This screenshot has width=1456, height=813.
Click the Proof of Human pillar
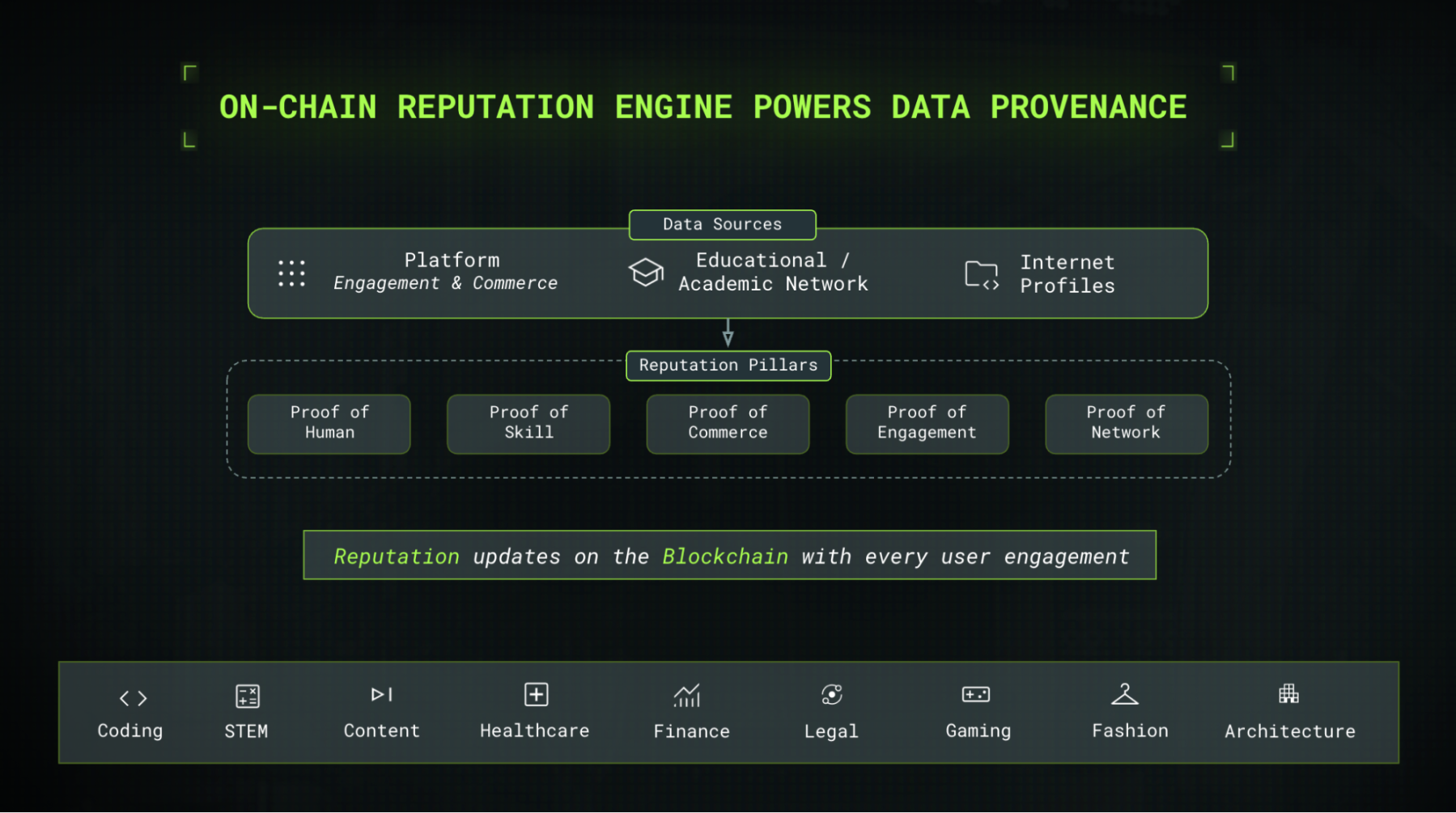point(329,423)
